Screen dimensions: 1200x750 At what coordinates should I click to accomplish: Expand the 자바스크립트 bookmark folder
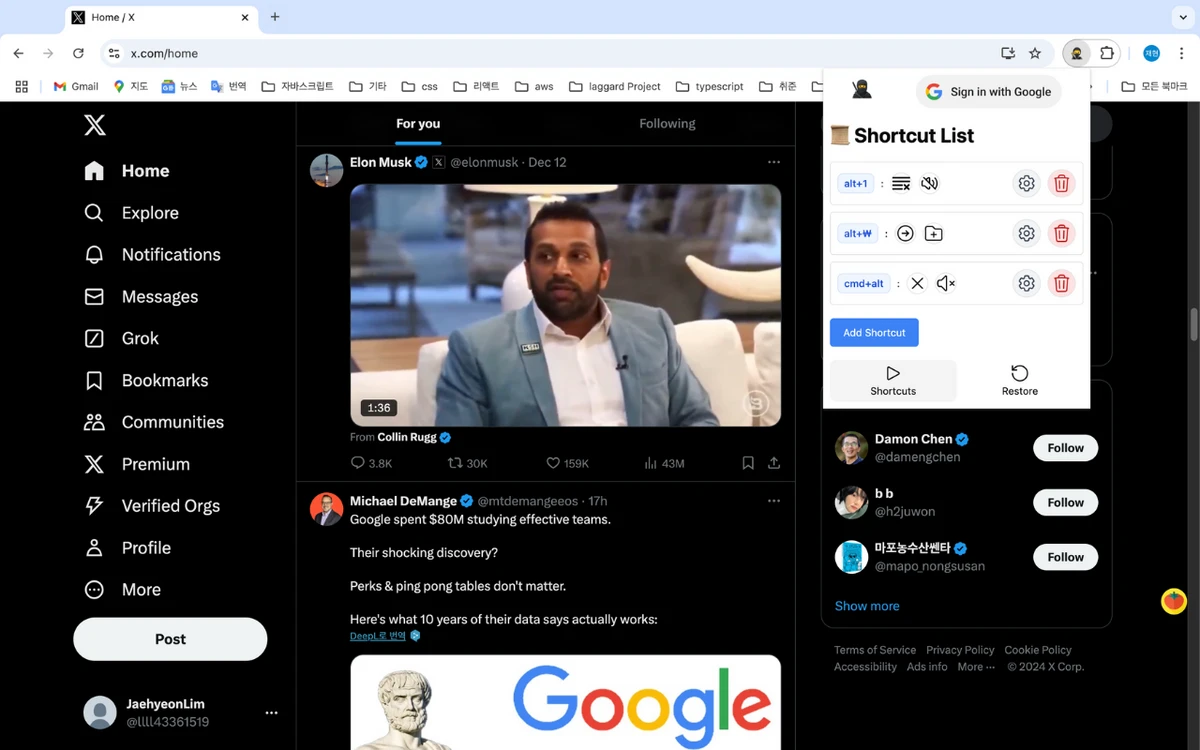click(x=298, y=87)
